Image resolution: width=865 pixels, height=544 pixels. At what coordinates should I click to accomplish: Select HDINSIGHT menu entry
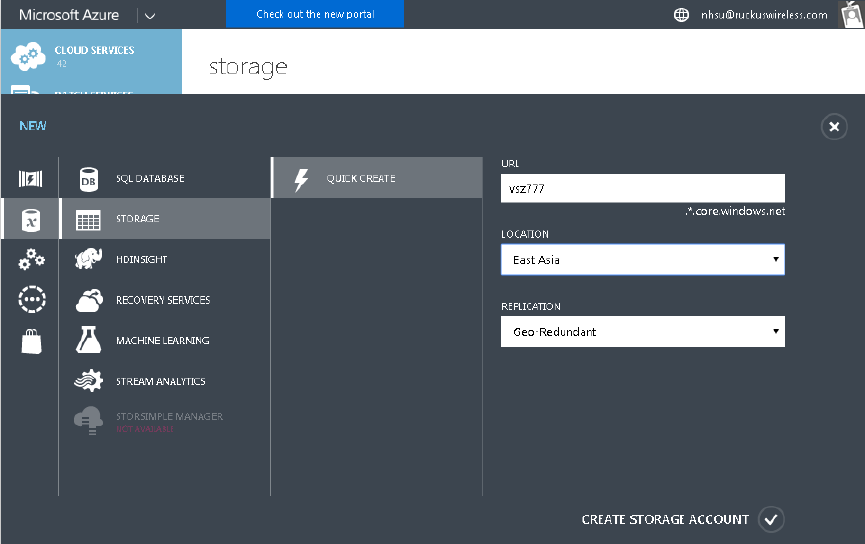point(165,259)
